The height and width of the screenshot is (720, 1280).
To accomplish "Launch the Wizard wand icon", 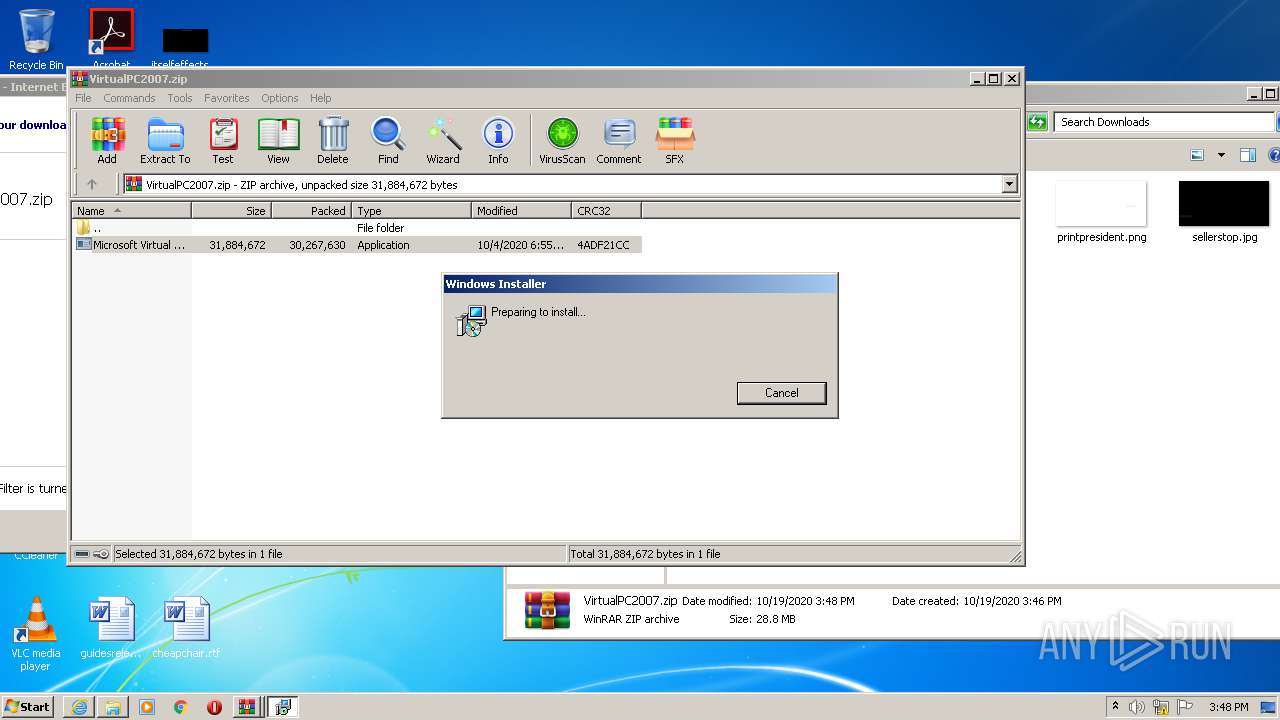I will [443, 140].
